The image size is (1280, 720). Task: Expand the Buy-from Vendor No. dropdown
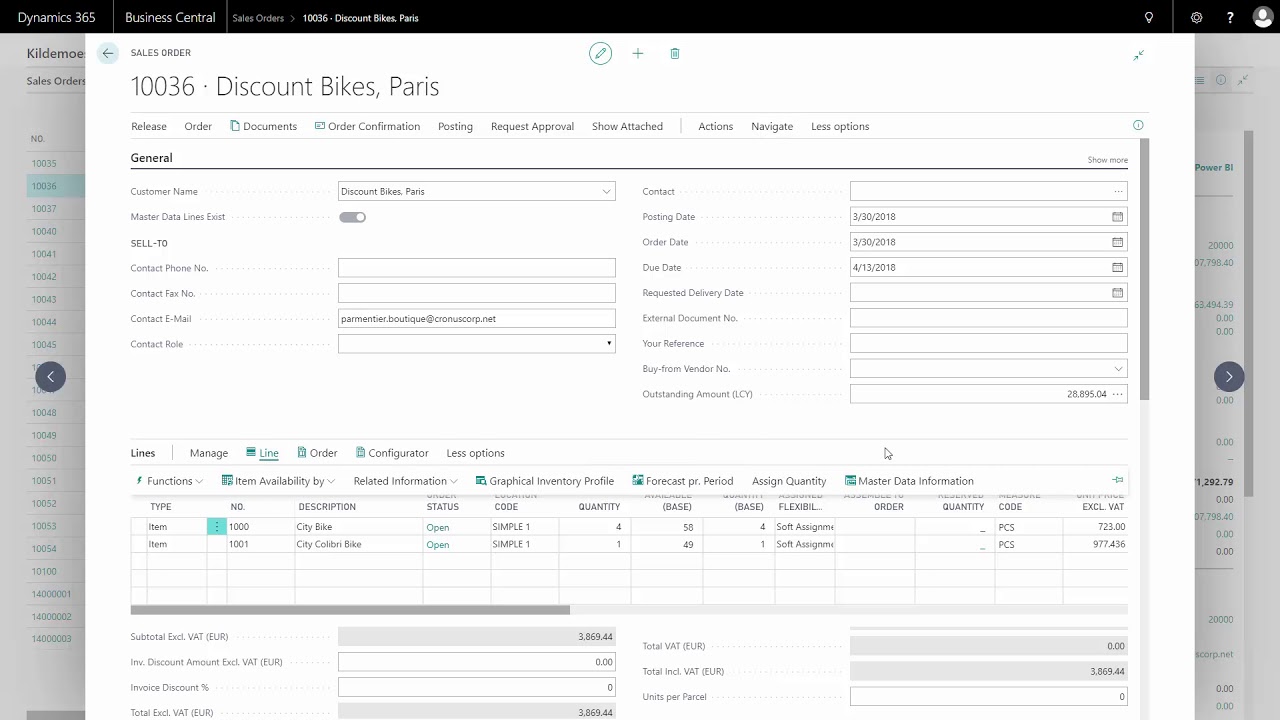1118,369
